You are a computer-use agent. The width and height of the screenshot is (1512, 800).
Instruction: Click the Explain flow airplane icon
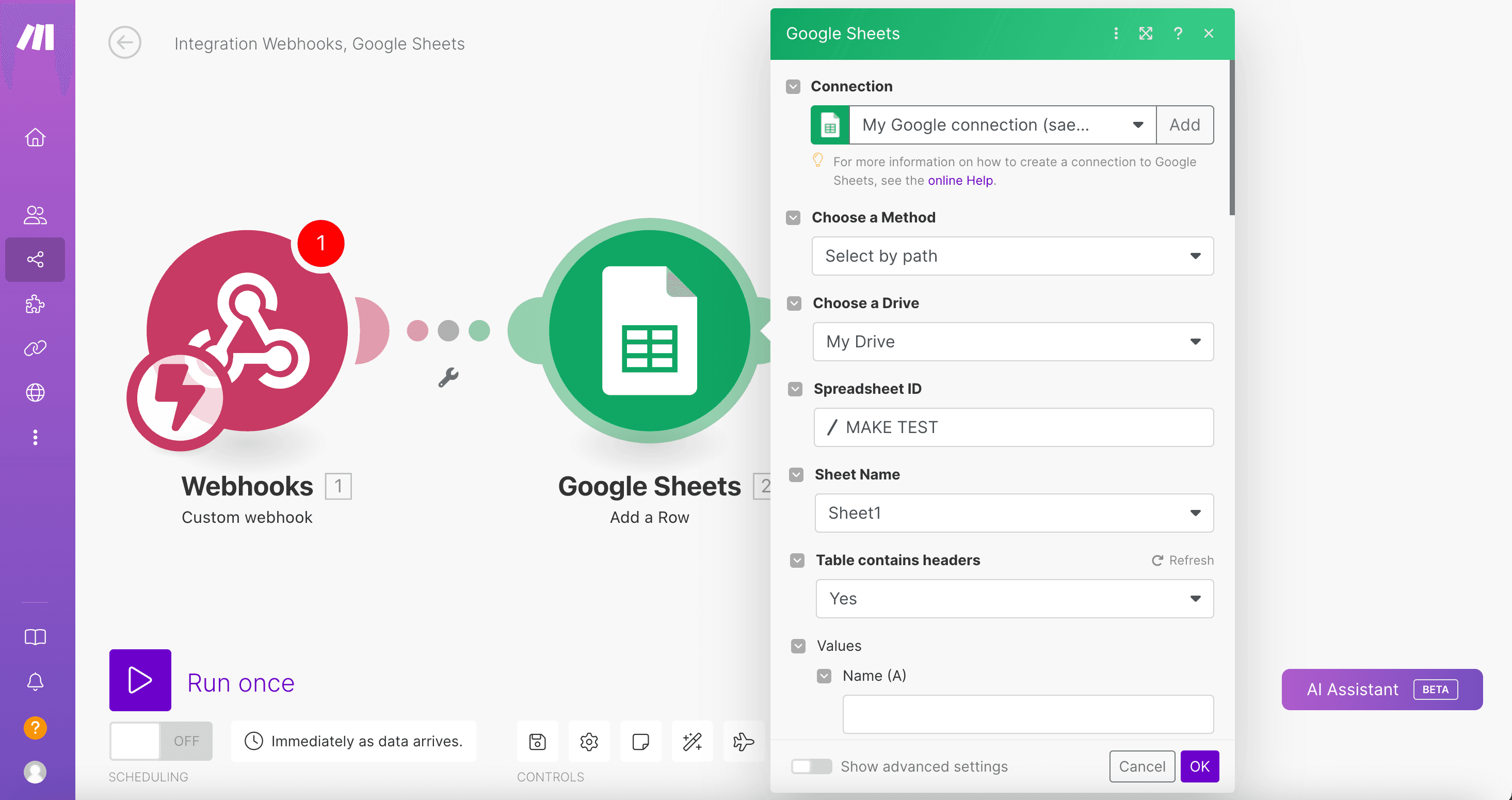point(744,741)
